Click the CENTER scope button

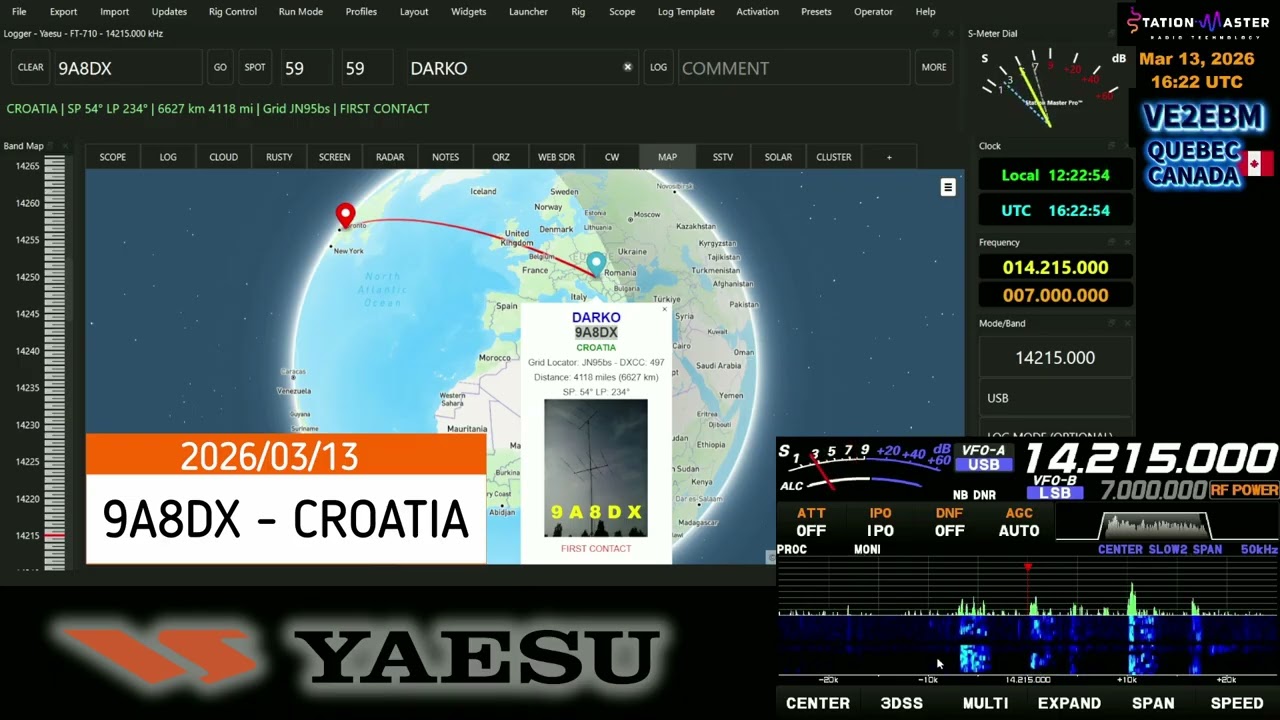point(818,703)
